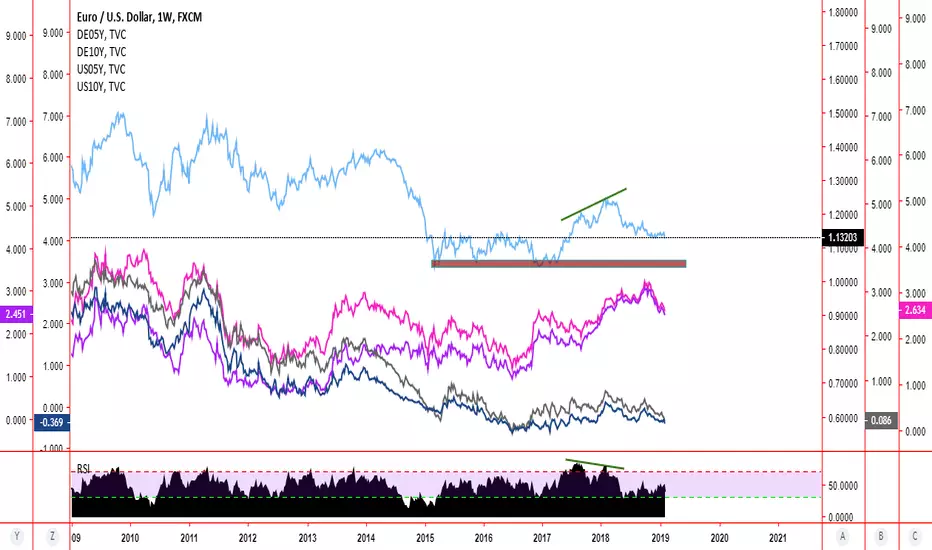This screenshot has height=550, width=932.
Task: Click the purple 2.451 price tag
Action: pyautogui.click(x=16, y=314)
